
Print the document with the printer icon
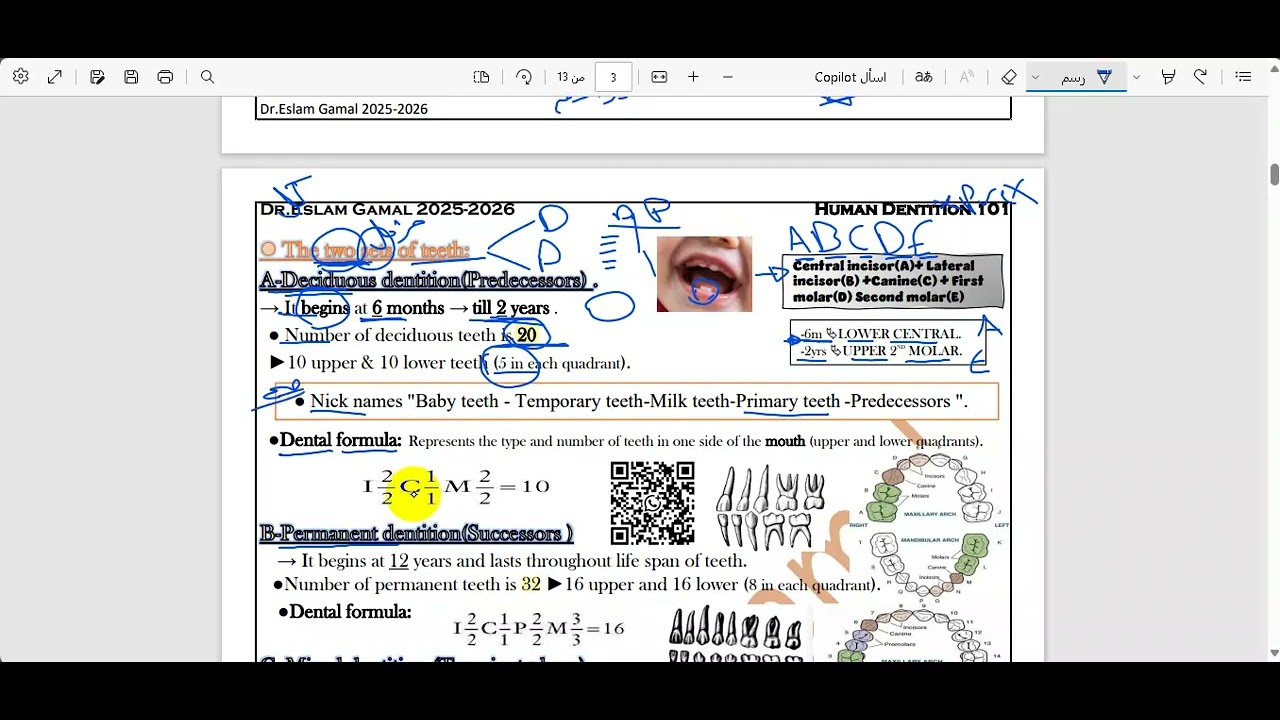tap(165, 77)
